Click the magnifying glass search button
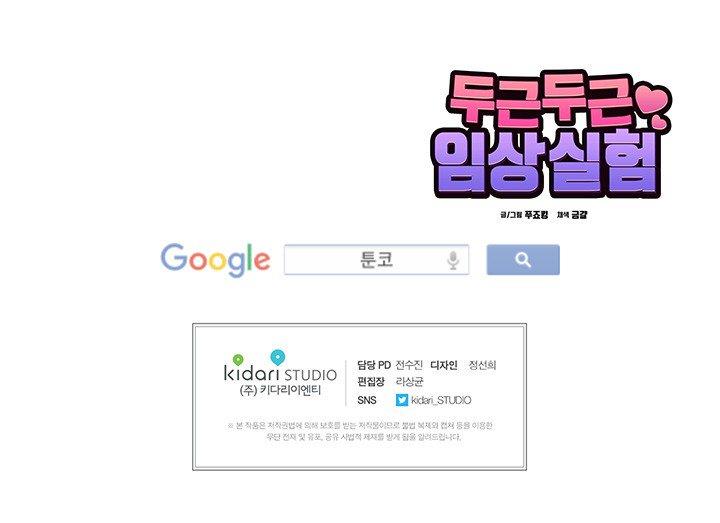The image size is (720, 523). tap(523, 260)
